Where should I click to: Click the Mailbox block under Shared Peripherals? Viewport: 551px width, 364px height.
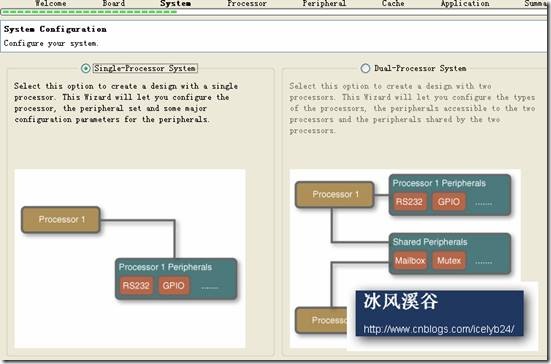[410, 261]
